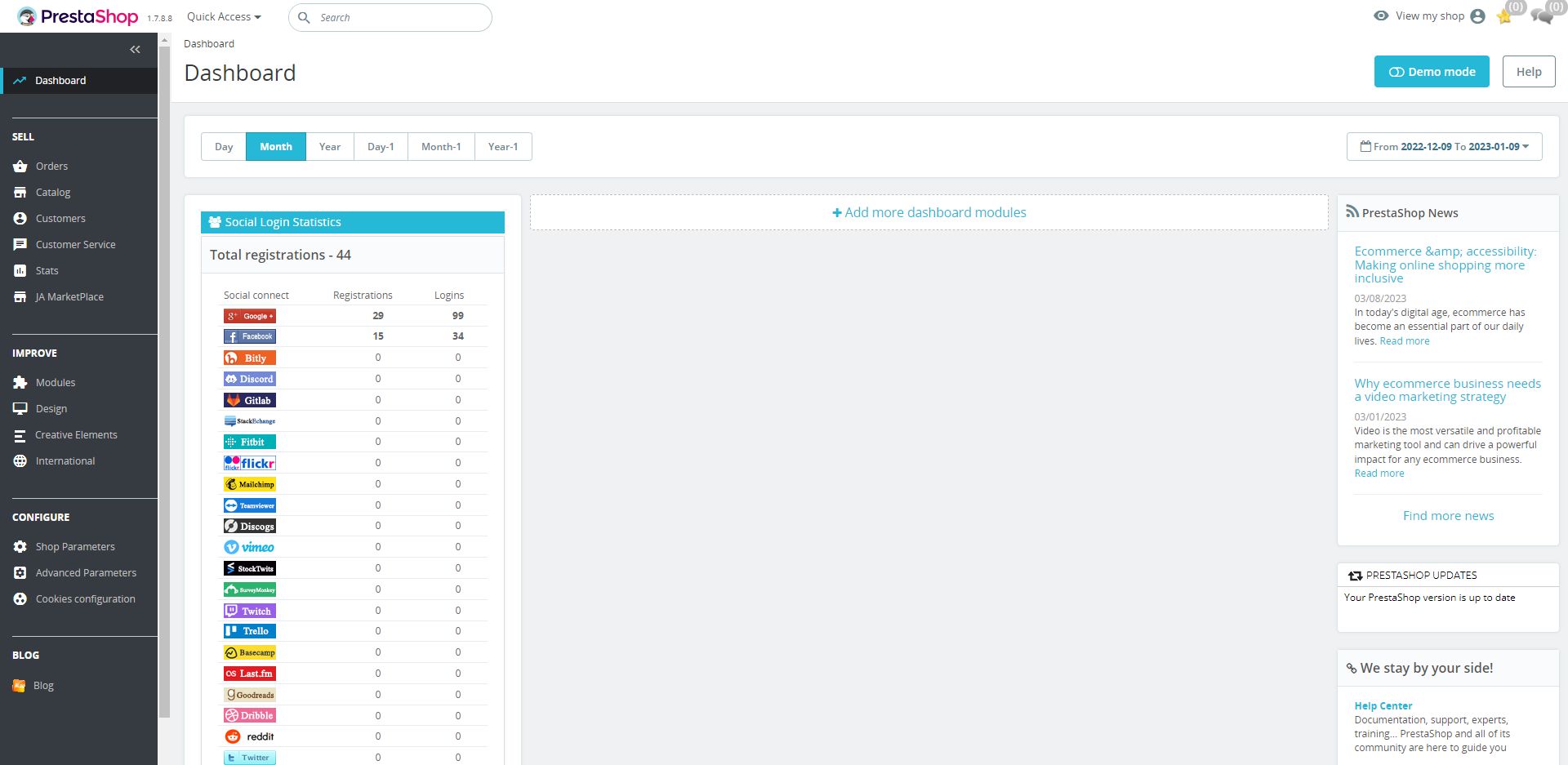Click the Trello social connect badge
The width and height of the screenshot is (1568, 765).
click(250, 631)
